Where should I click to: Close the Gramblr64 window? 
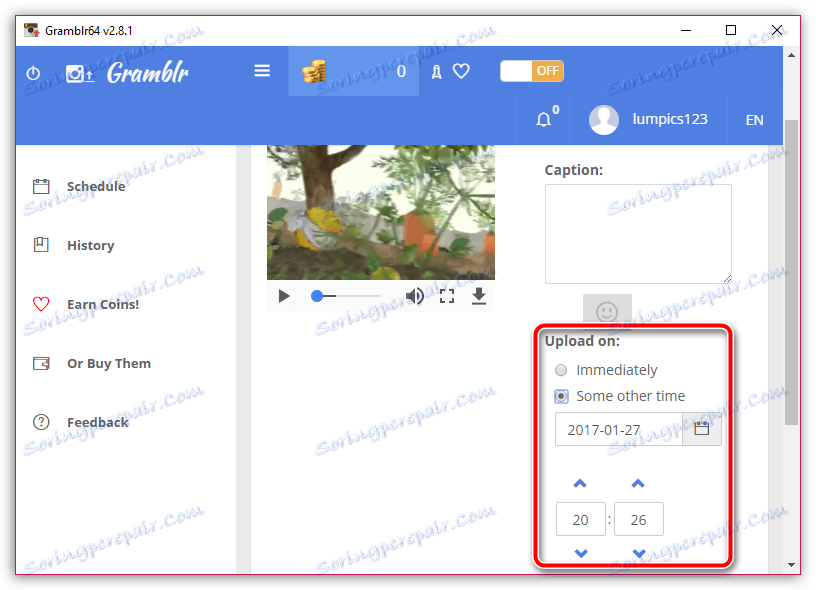click(777, 30)
